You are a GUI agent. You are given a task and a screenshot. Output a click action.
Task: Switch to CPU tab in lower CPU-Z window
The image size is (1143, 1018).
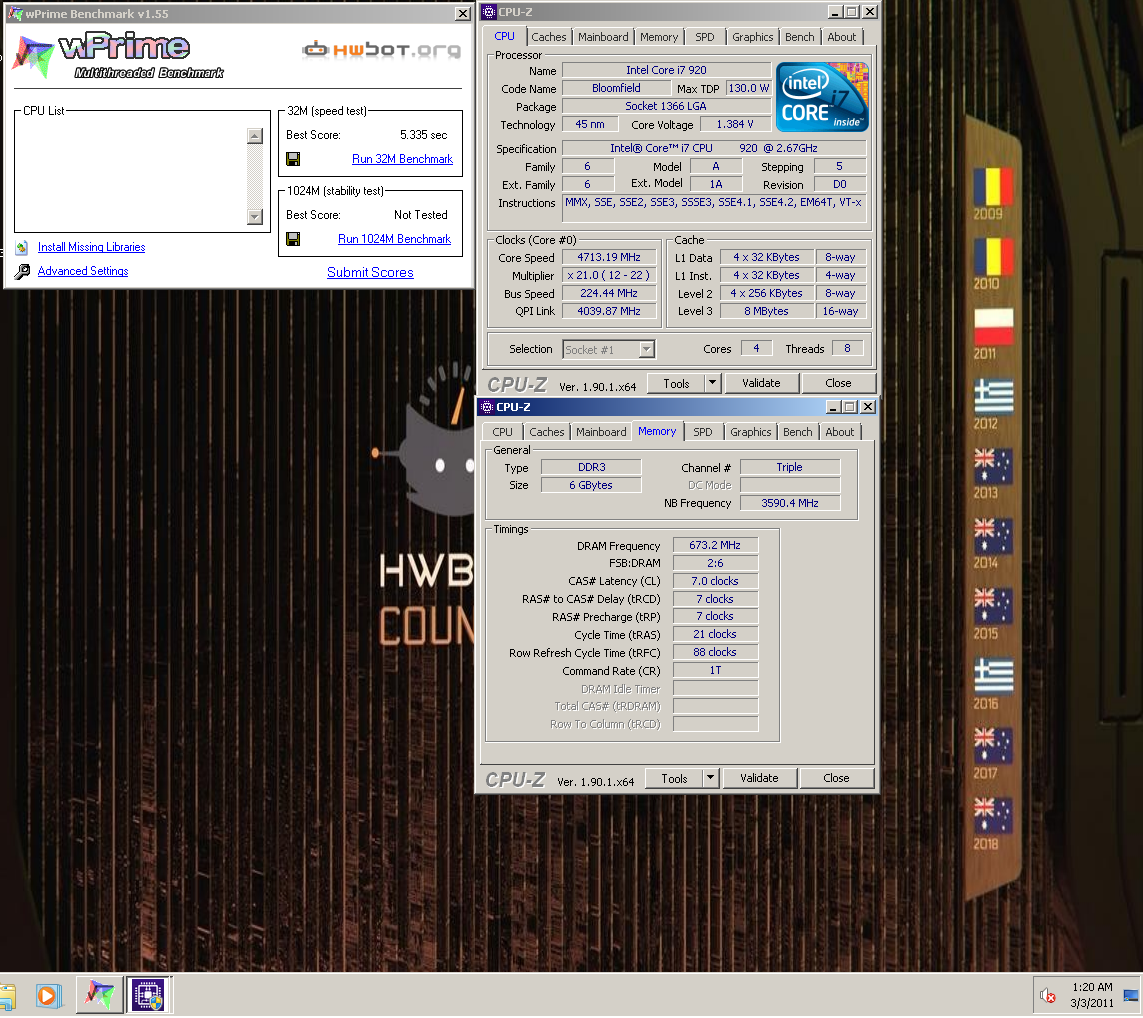click(502, 432)
